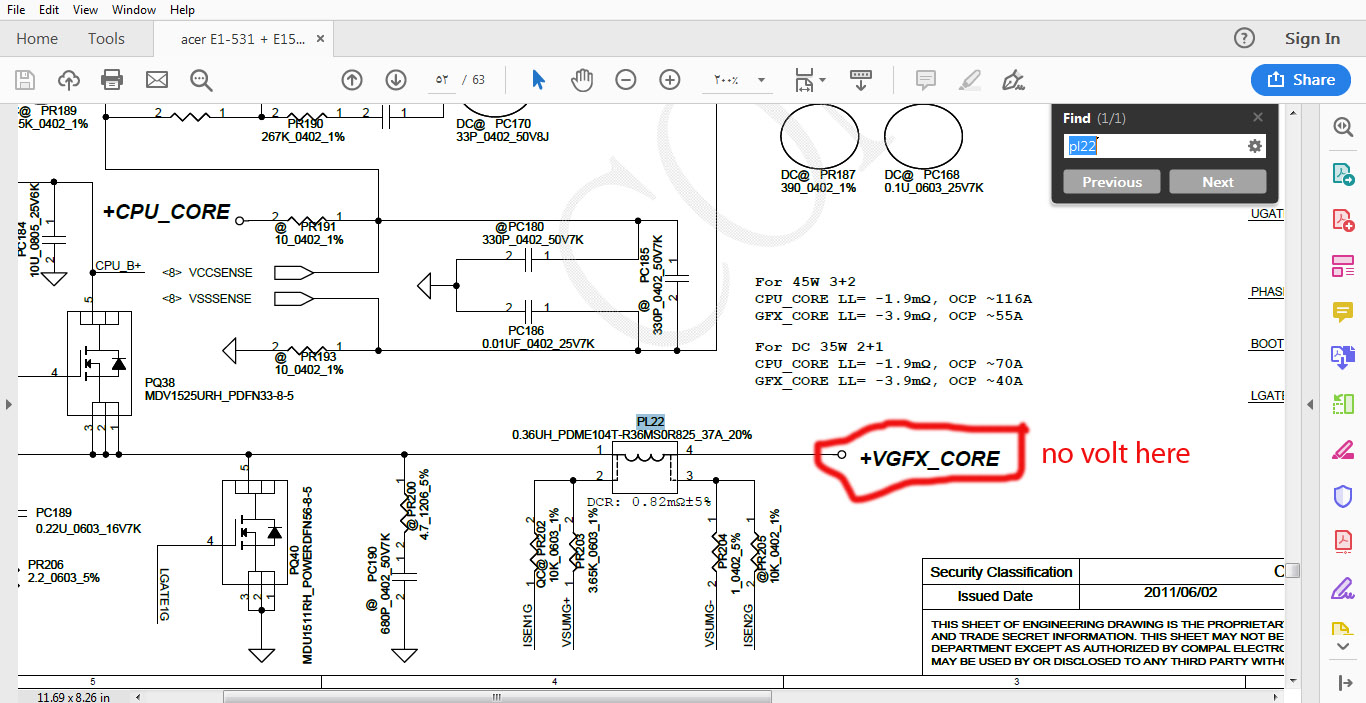Select the Hand pan tool
Screen dimensions: 1366x703
tap(582, 80)
